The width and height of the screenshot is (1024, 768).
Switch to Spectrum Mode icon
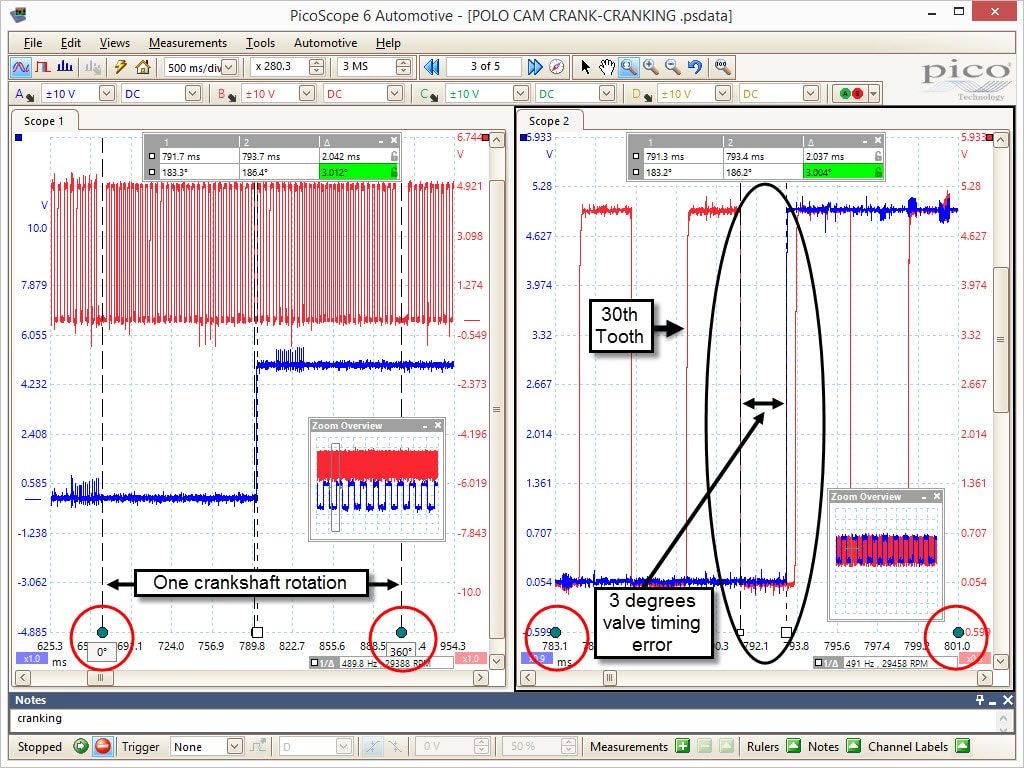pyautogui.click(x=65, y=67)
